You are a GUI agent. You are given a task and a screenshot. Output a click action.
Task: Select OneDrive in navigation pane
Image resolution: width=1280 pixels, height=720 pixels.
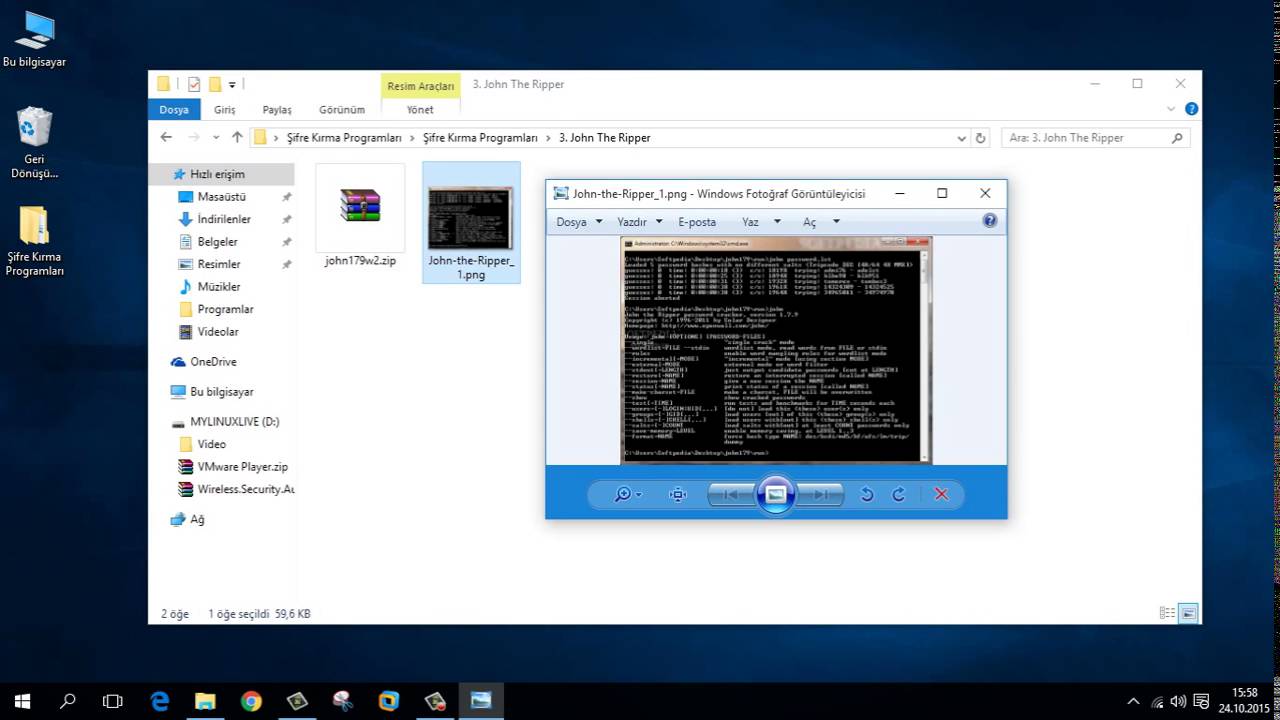tap(213, 362)
